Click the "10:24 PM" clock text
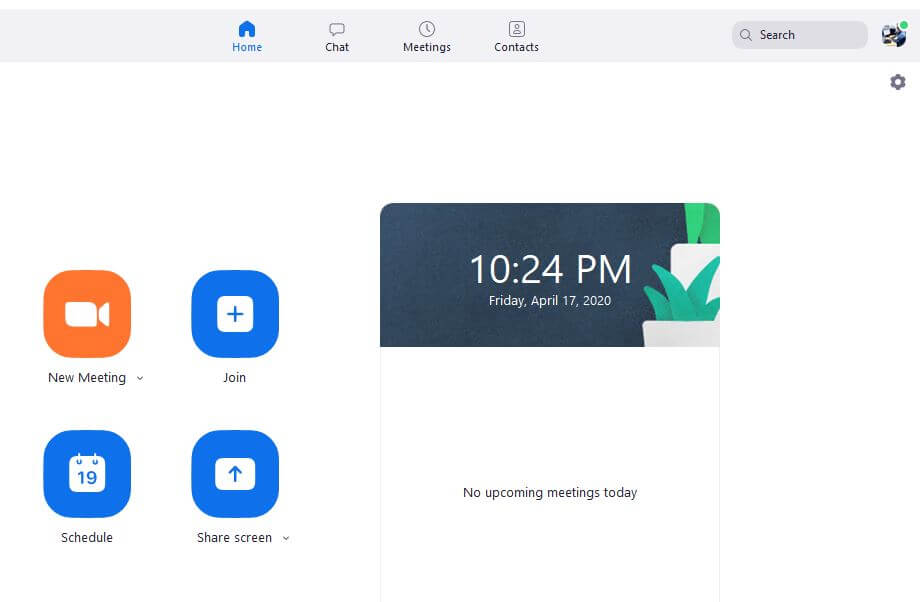 550,270
